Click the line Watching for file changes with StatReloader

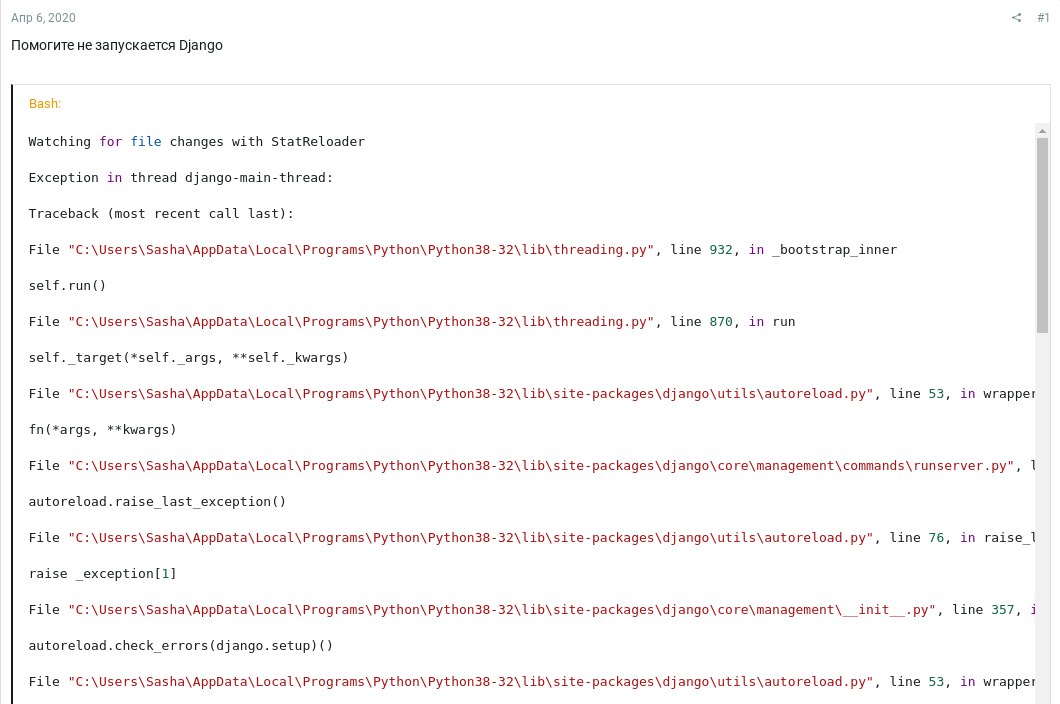[197, 141]
